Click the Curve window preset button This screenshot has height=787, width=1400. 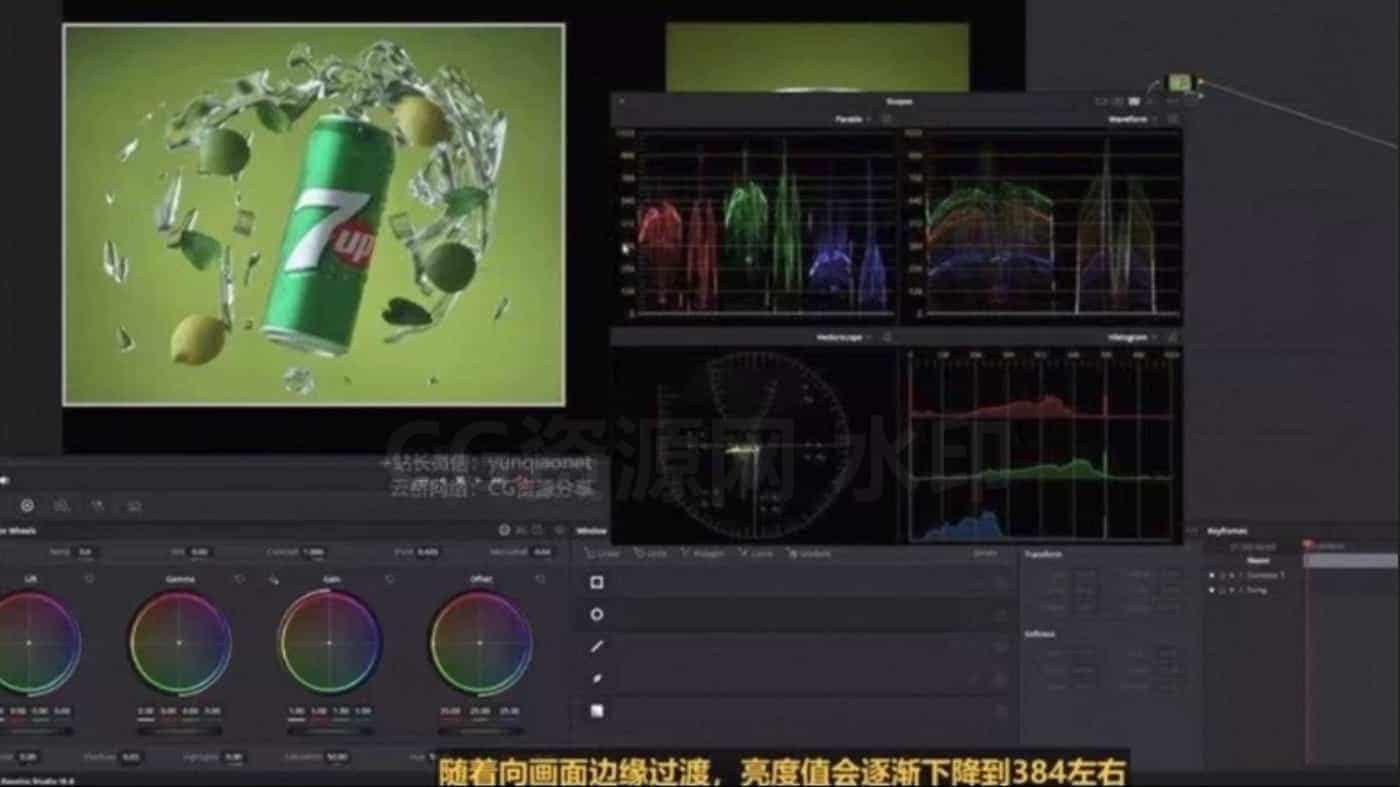point(756,553)
